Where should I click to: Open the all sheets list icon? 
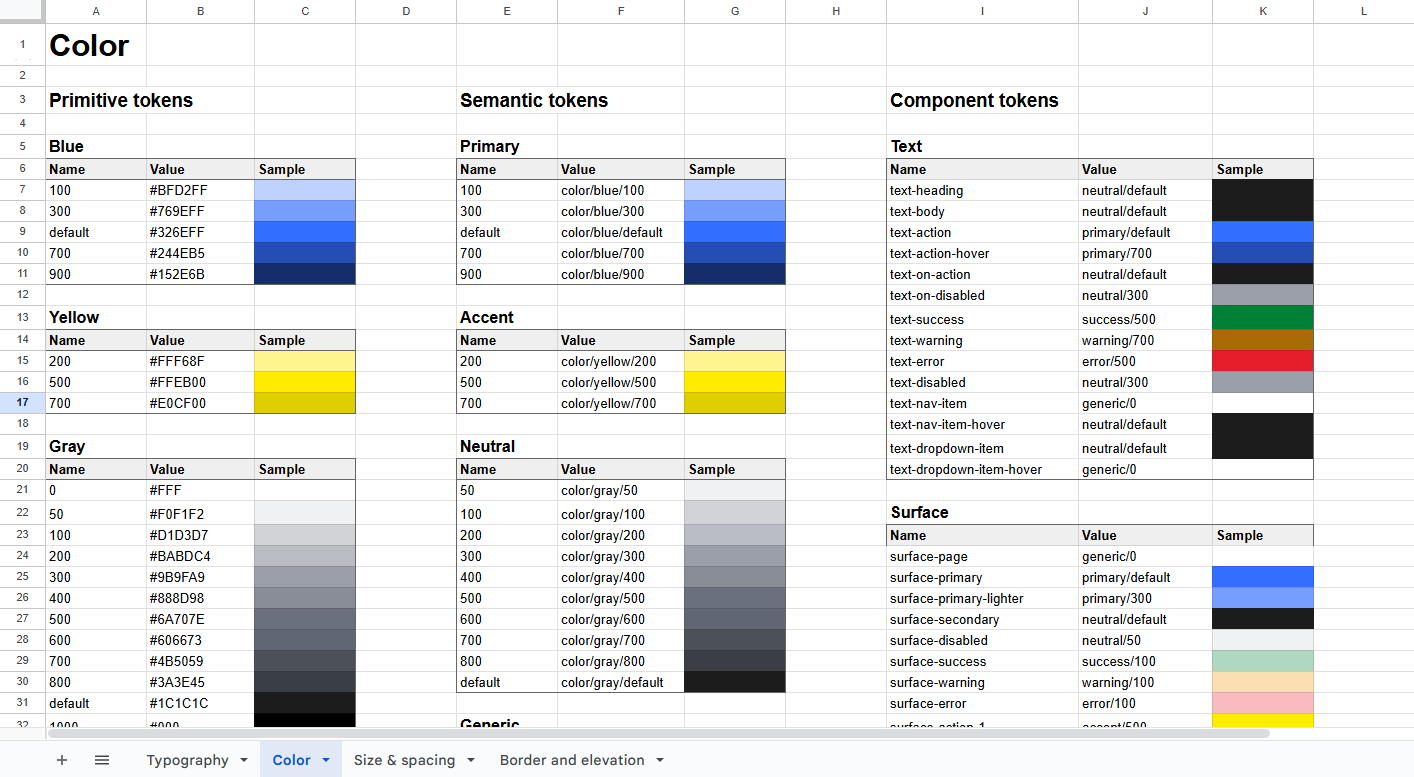[x=102, y=760]
